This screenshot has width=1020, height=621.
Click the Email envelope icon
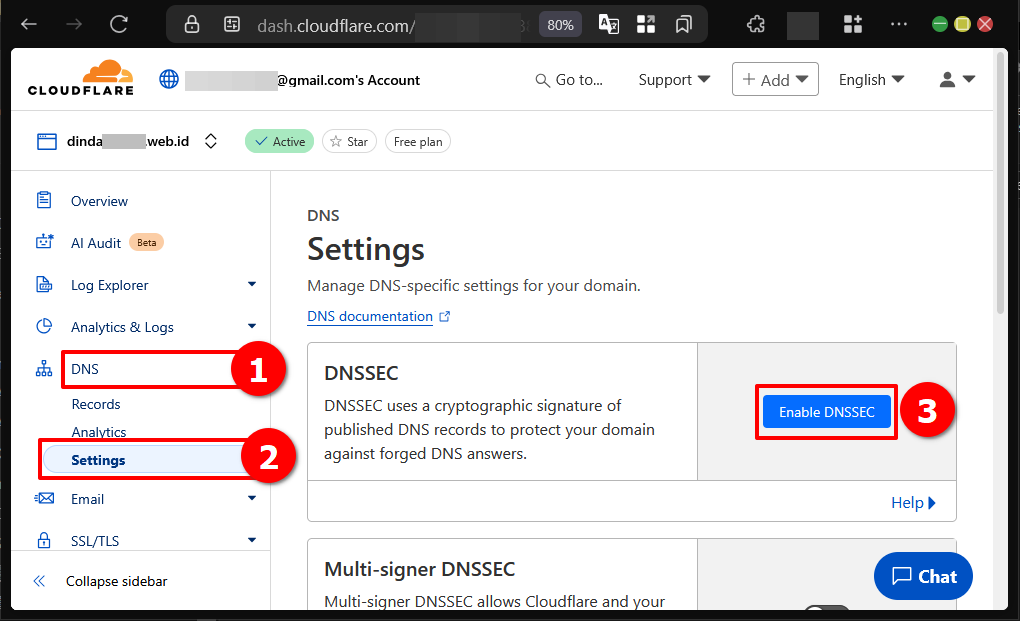pyautogui.click(x=44, y=498)
